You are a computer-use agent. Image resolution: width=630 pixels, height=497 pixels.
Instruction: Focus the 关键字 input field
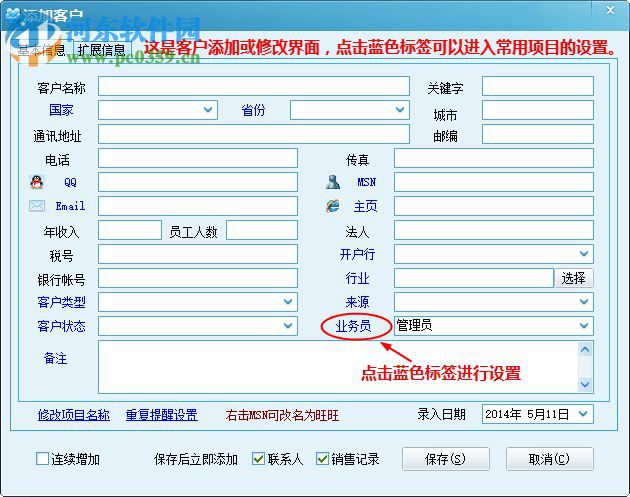(538, 86)
